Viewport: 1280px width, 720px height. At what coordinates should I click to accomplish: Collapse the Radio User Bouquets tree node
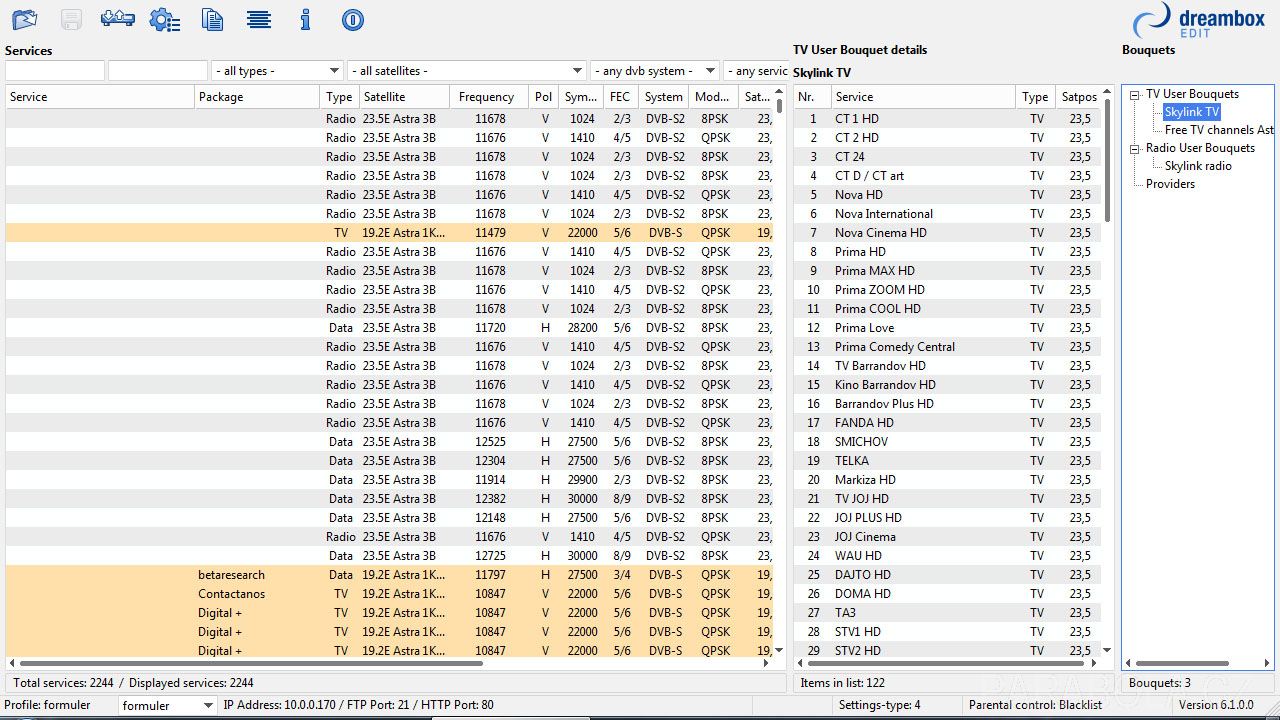point(1136,149)
